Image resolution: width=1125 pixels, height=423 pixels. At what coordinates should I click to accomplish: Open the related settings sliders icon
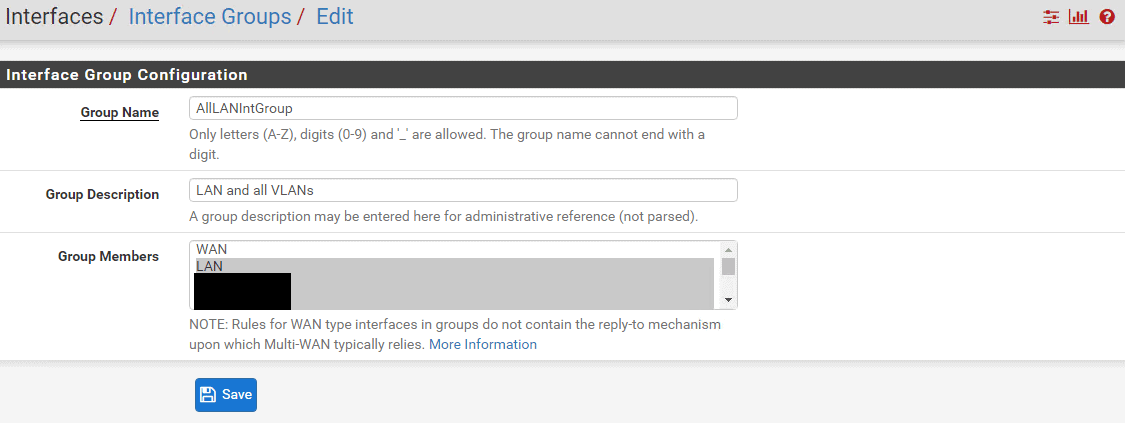click(x=1051, y=17)
